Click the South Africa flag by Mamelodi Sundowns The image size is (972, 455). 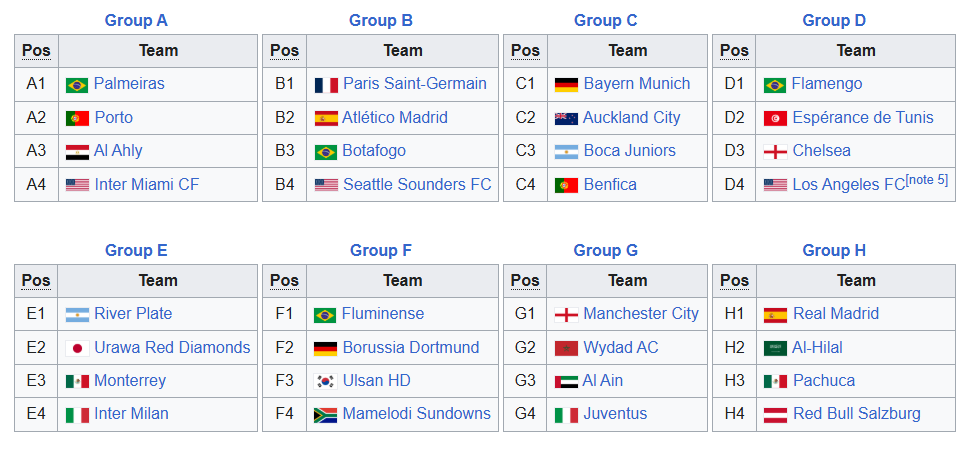click(x=325, y=414)
